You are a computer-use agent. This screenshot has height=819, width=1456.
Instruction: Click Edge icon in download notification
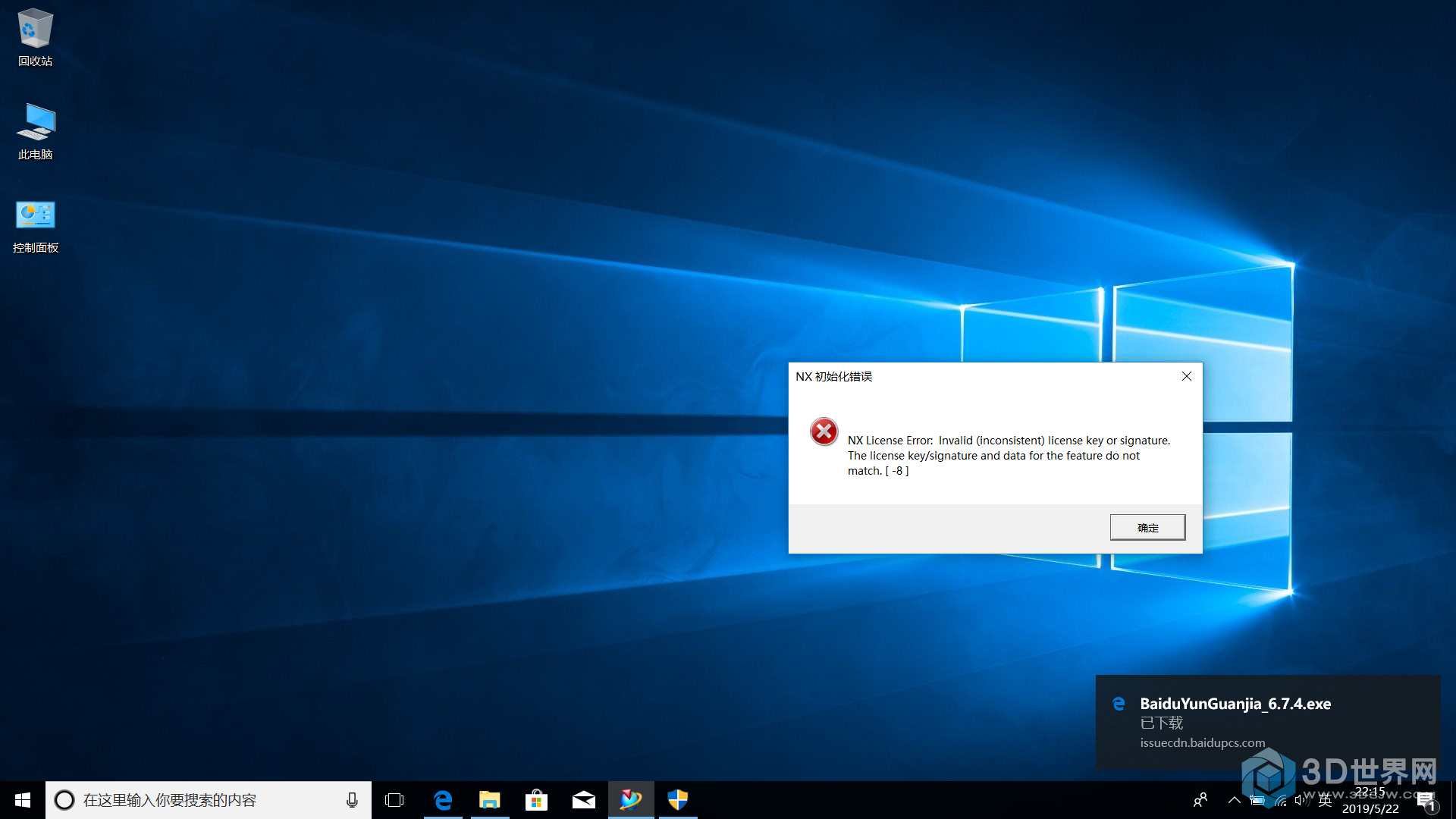pos(1119,704)
